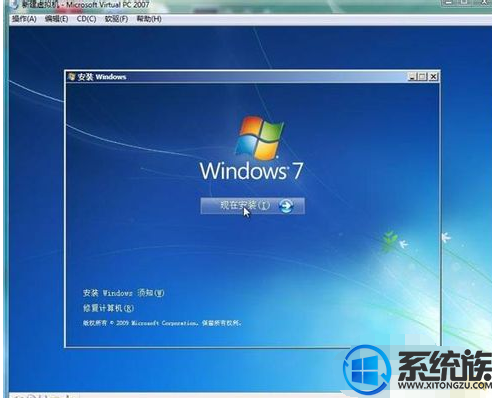The height and width of the screenshot is (398, 492).
Task: Open 安装 Windows 须知(W) link
Action: coord(123,293)
